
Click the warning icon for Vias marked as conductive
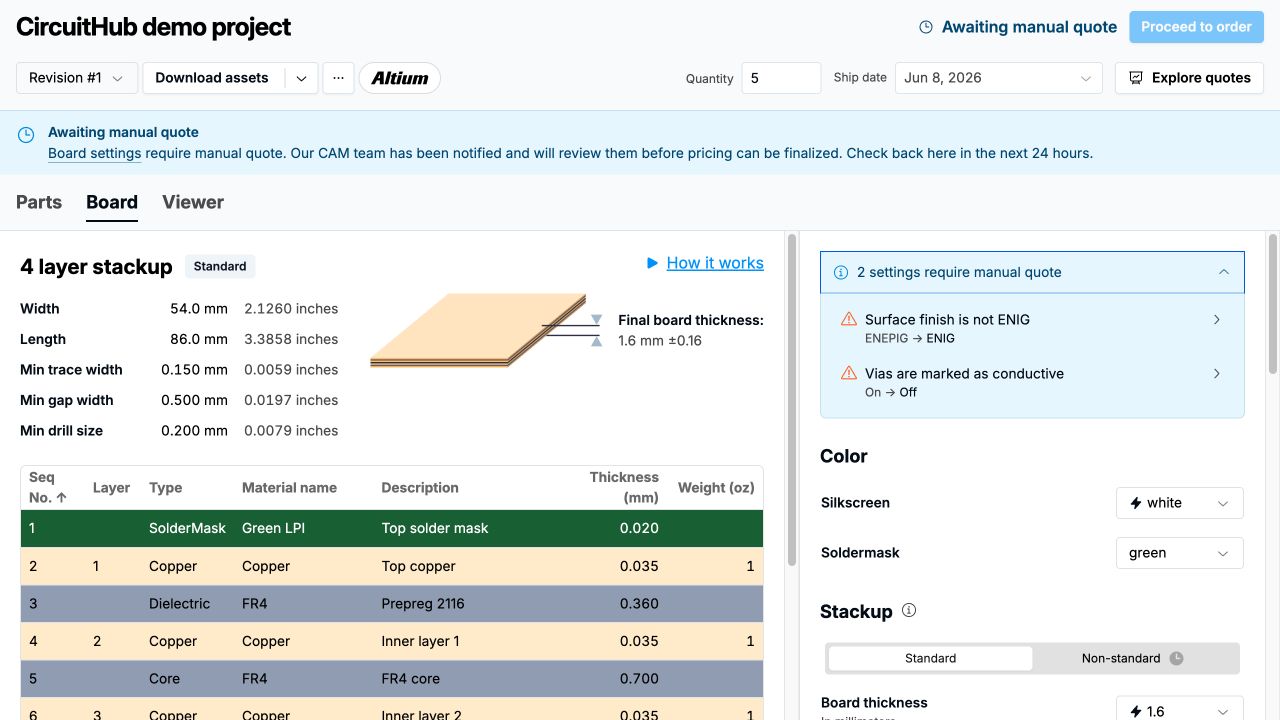(849, 373)
